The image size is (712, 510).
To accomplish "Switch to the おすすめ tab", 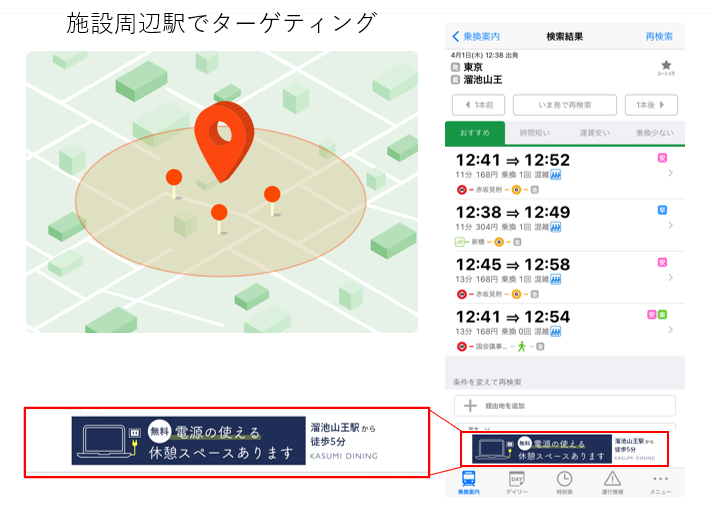I will pyautogui.click(x=475, y=133).
